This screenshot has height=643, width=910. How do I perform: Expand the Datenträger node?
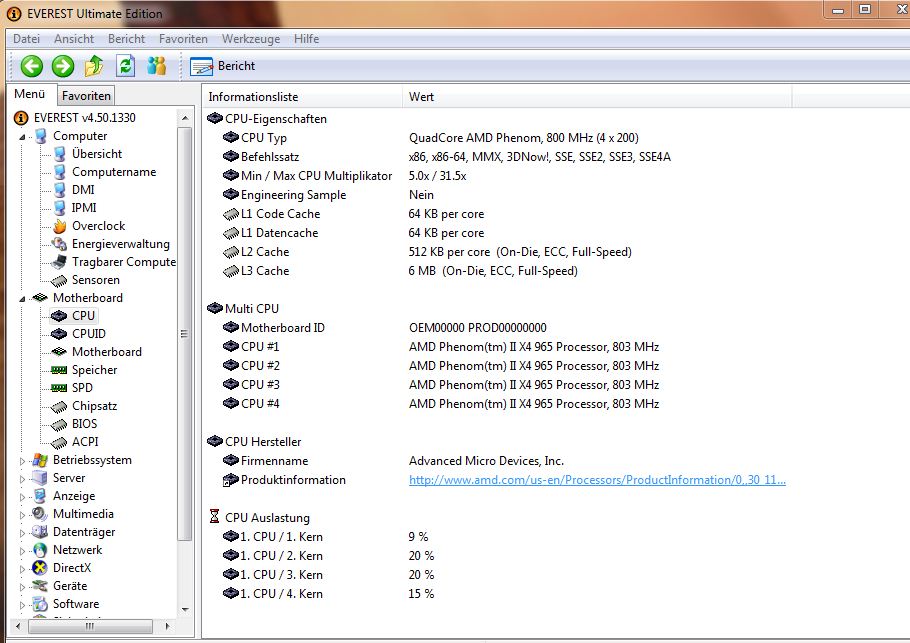(x=23, y=533)
